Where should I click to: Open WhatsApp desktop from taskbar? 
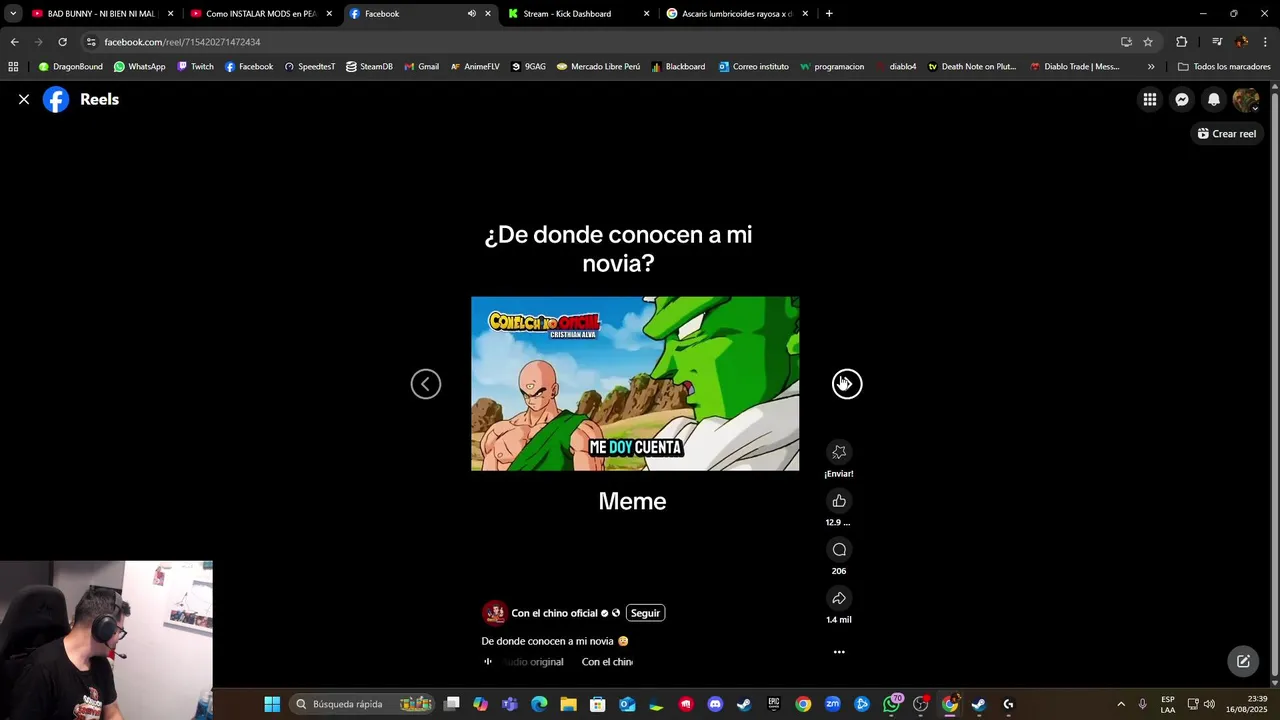[x=891, y=704]
